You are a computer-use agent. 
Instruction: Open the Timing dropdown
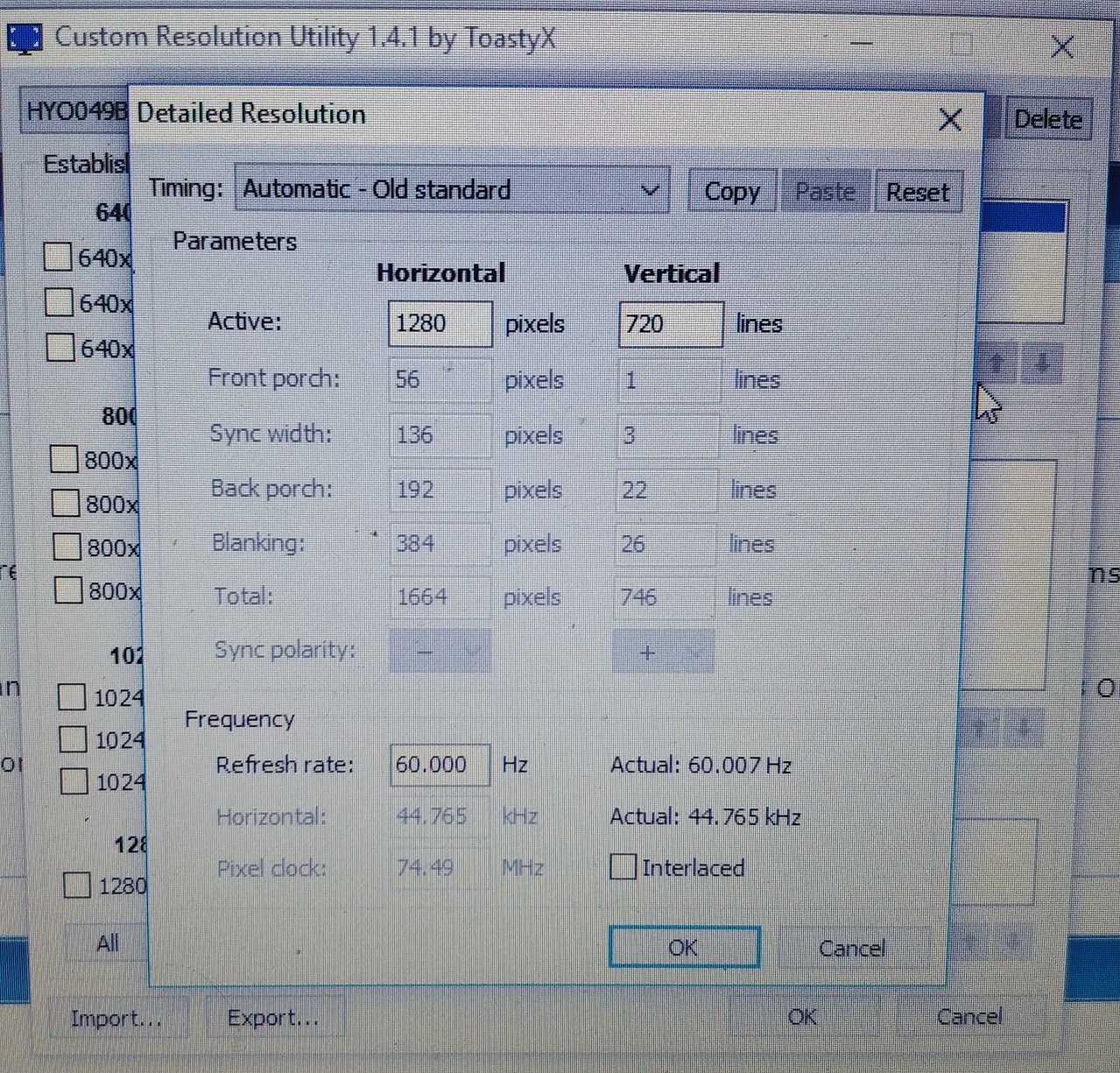(451, 190)
